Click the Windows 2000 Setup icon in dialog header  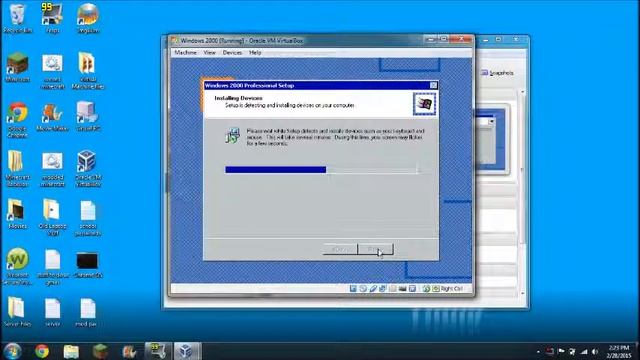pyautogui.click(x=424, y=104)
